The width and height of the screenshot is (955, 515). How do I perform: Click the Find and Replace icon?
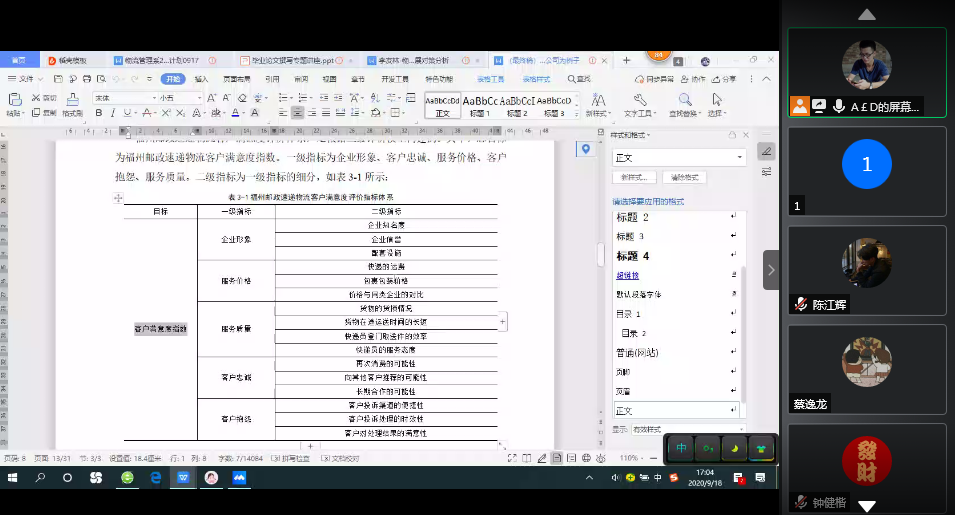(x=686, y=100)
